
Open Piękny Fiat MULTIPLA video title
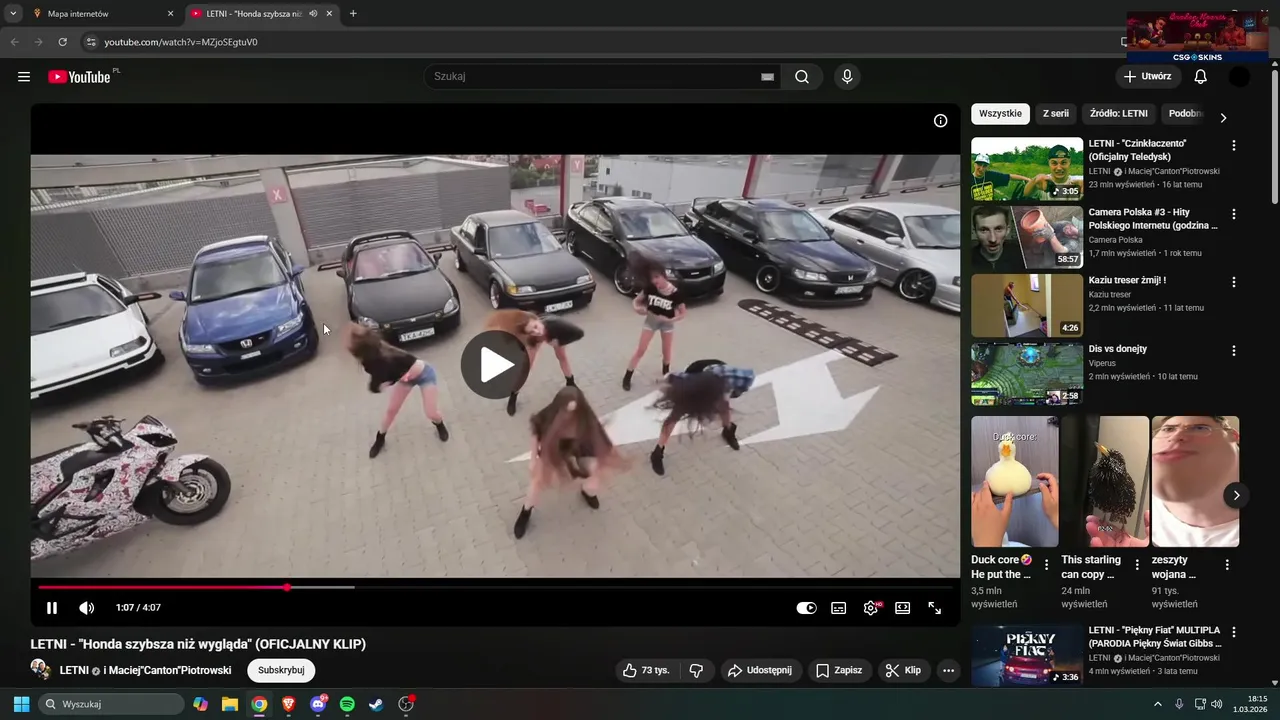click(x=1154, y=637)
